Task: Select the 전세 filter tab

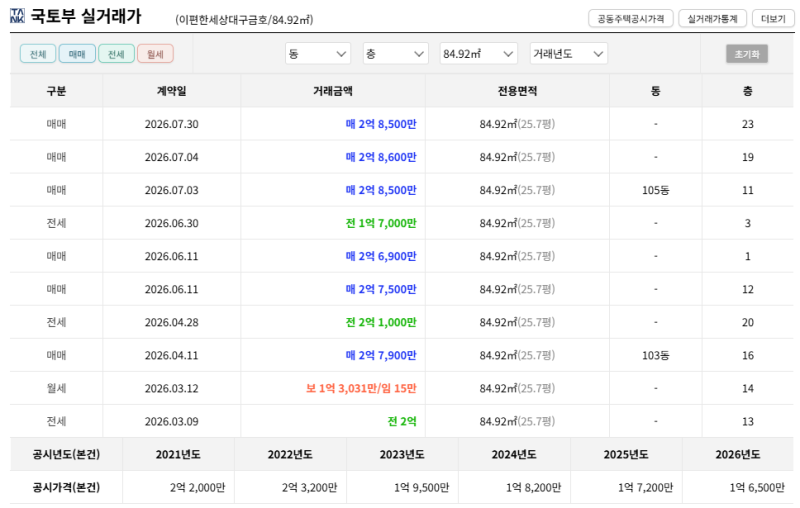Action: 116,54
